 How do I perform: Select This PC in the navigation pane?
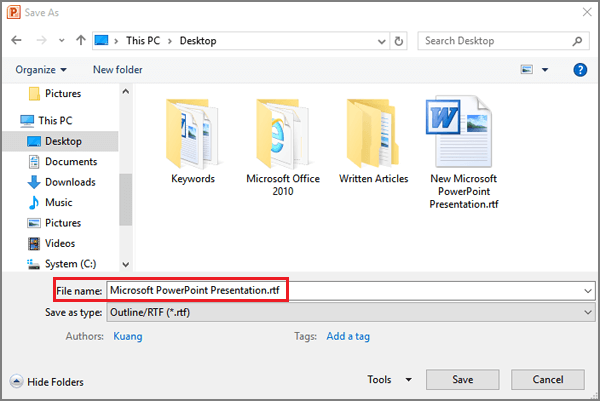pyautogui.click(x=46, y=121)
